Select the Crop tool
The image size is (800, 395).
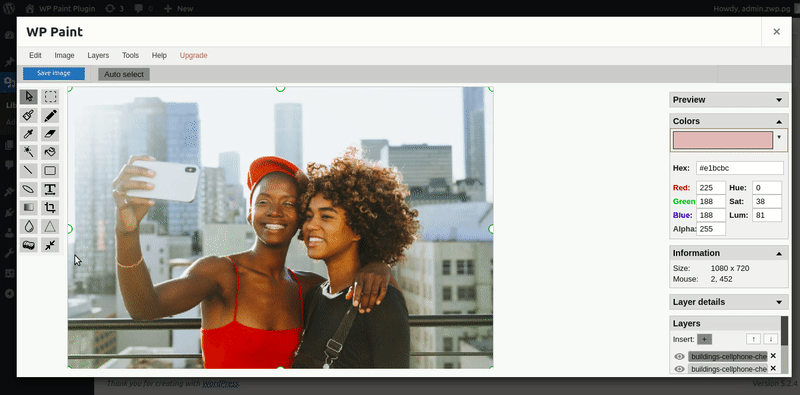point(50,208)
